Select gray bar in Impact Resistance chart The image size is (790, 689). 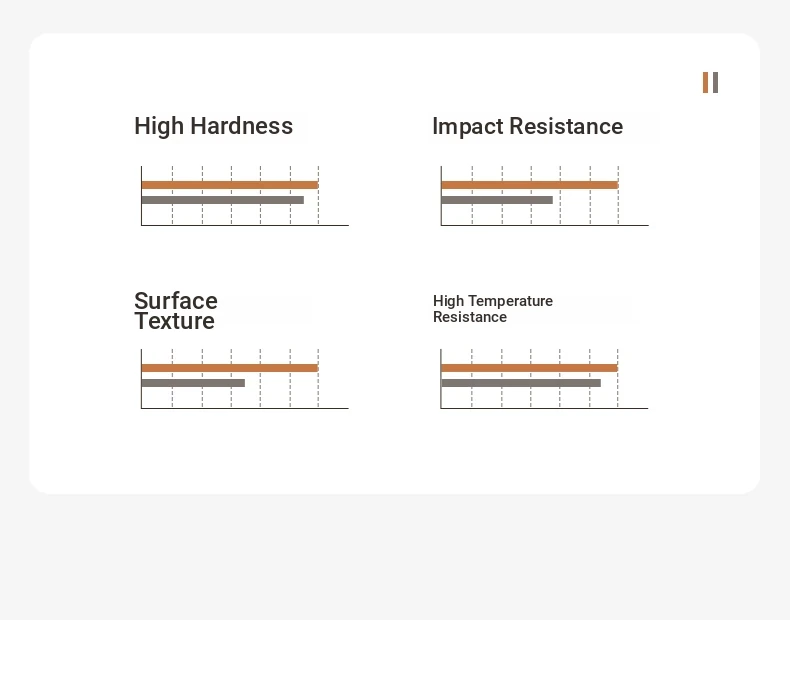click(x=497, y=200)
